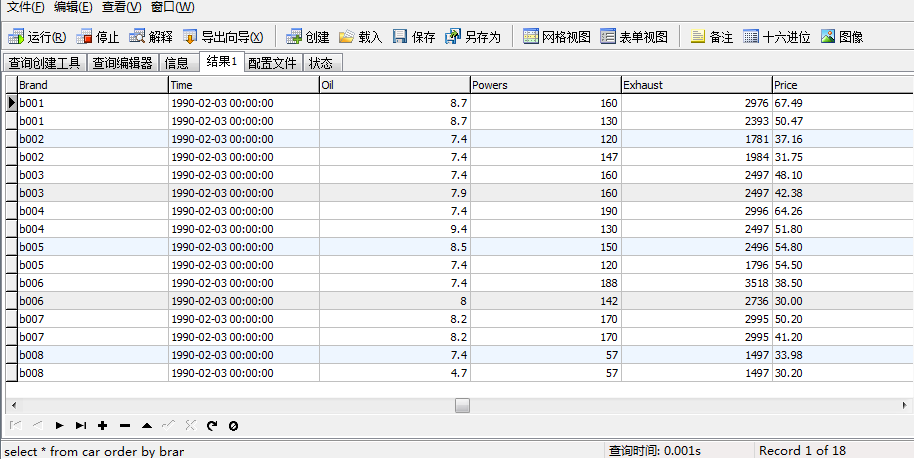Move the horizontal scrollbar thumb
The width and height of the screenshot is (914, 459).
462,405
